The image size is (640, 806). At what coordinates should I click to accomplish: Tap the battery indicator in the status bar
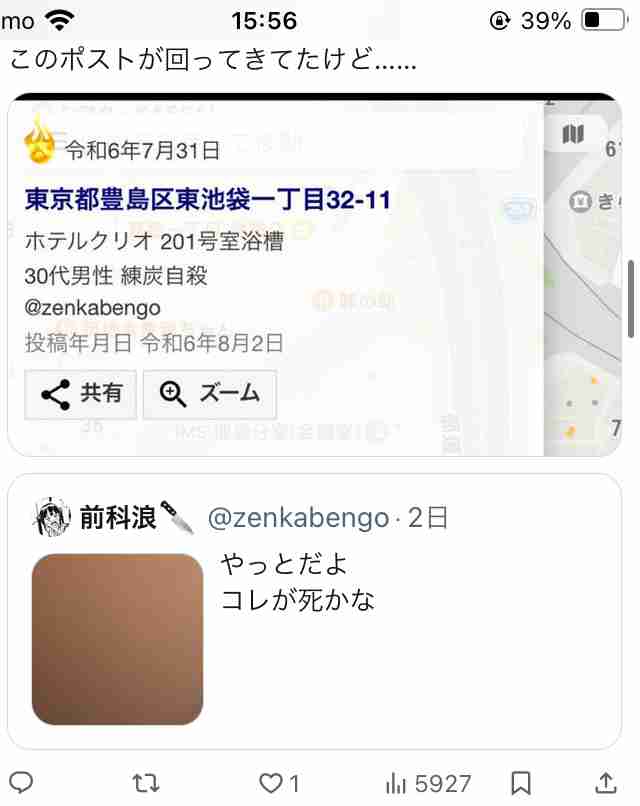[605, 21]
